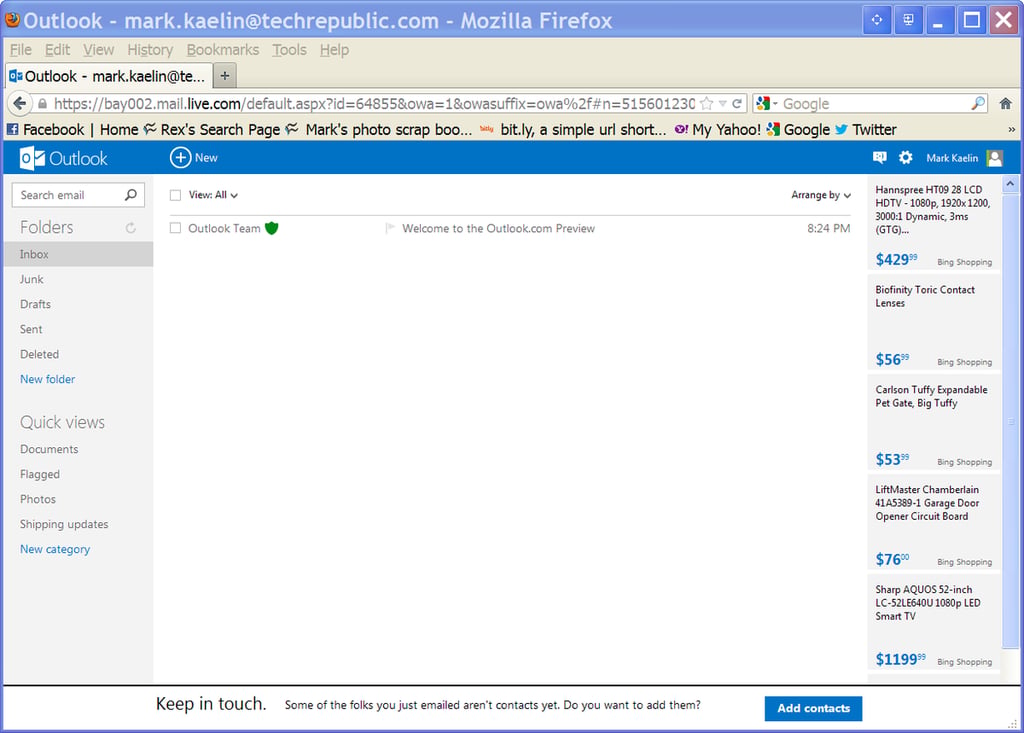Open the Facebook | Home bookmark

(72, 129)
